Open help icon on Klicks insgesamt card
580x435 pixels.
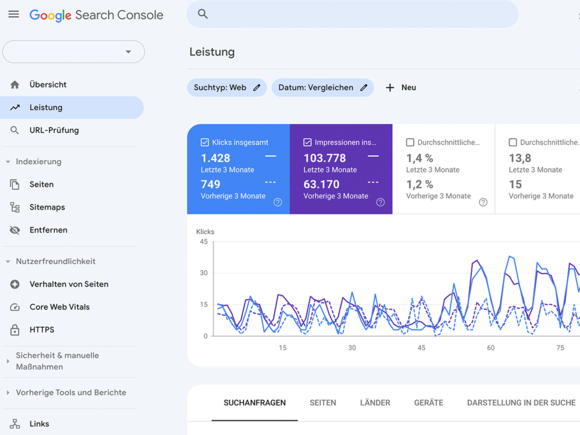coord(278,202)
